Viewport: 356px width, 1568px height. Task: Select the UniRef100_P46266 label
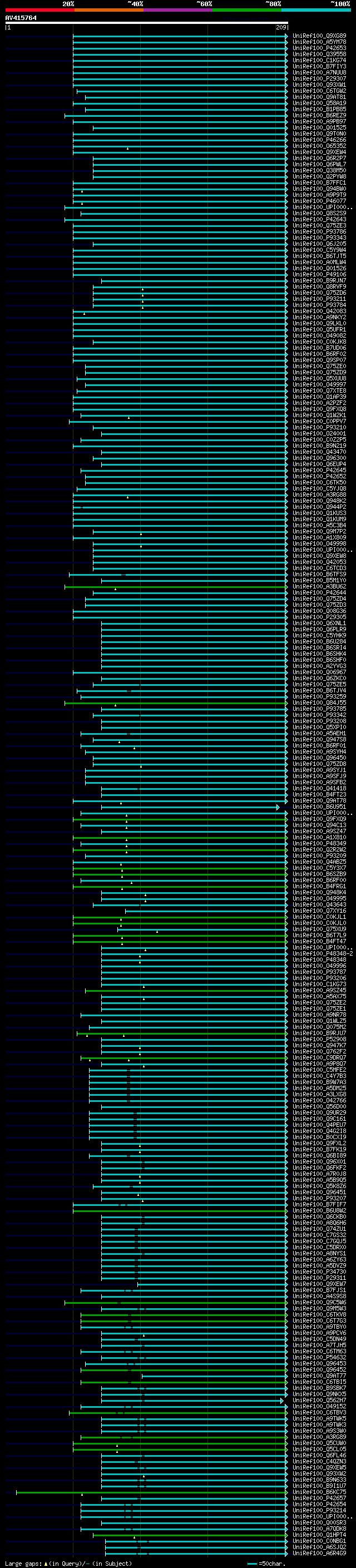tap(319, 140)
